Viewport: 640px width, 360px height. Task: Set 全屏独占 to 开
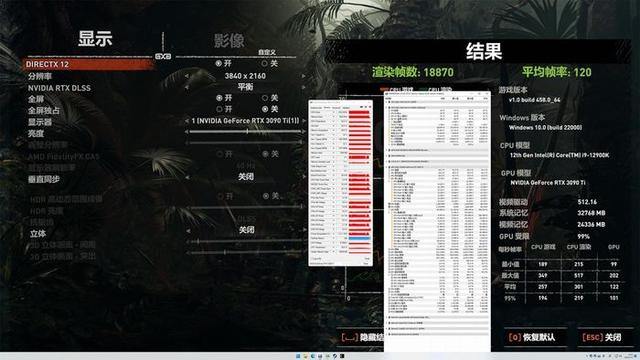pos(219,109)
